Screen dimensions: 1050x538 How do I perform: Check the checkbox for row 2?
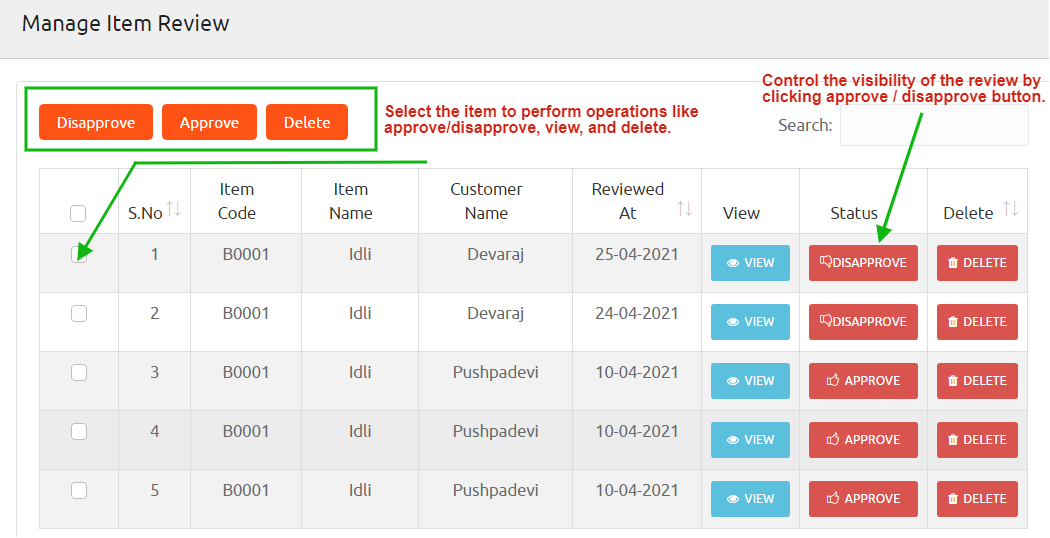coord(79,314)
